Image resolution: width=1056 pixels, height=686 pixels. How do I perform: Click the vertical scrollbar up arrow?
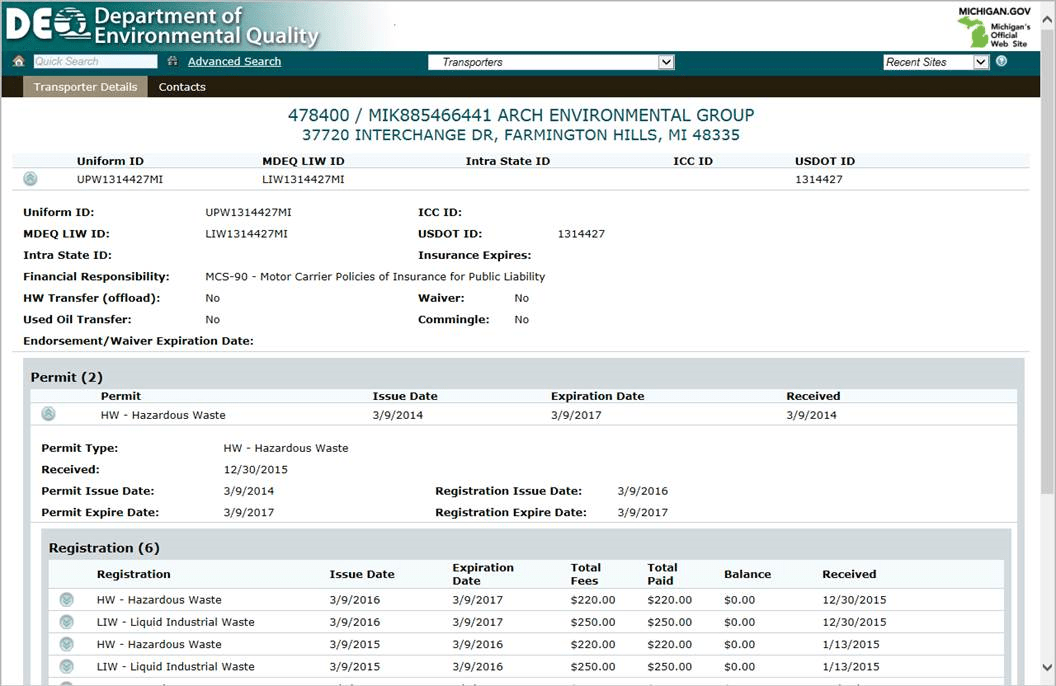click(x=1047, y=20)
